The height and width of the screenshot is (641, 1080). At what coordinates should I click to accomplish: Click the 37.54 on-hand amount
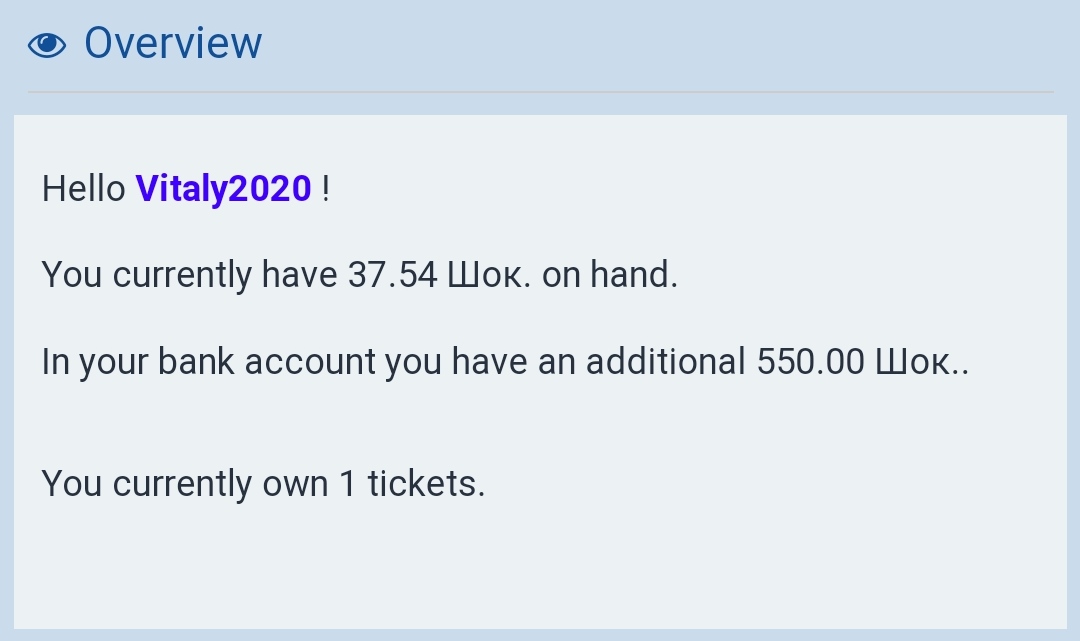click(x=392, y=275)
